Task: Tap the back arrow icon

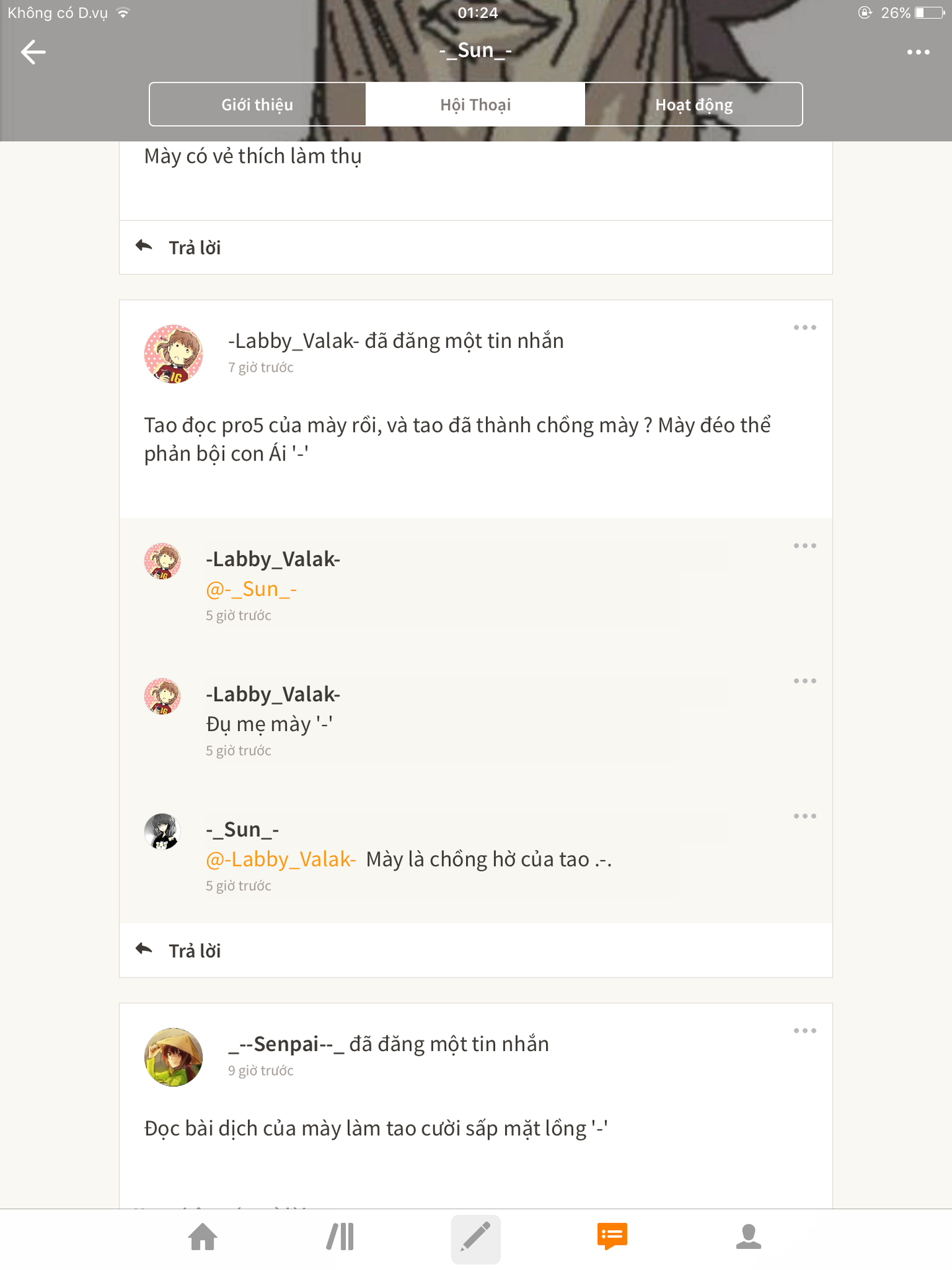Action: 33,52
